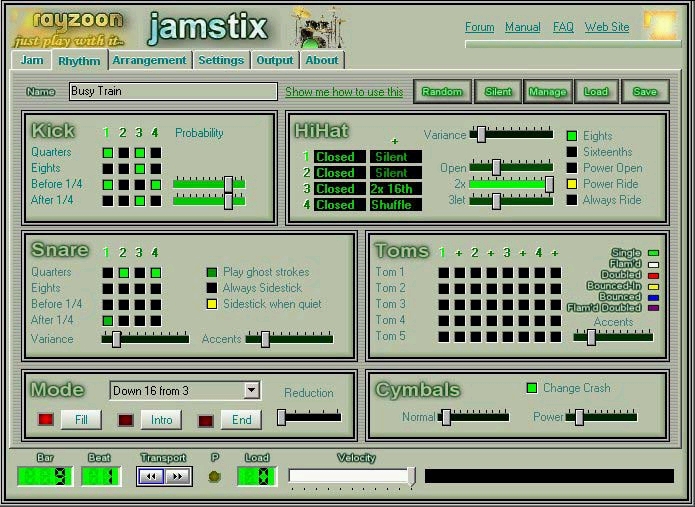Click the Bar counter display
The width and height of the screenshot is (695, 507).
coord(45,477)
